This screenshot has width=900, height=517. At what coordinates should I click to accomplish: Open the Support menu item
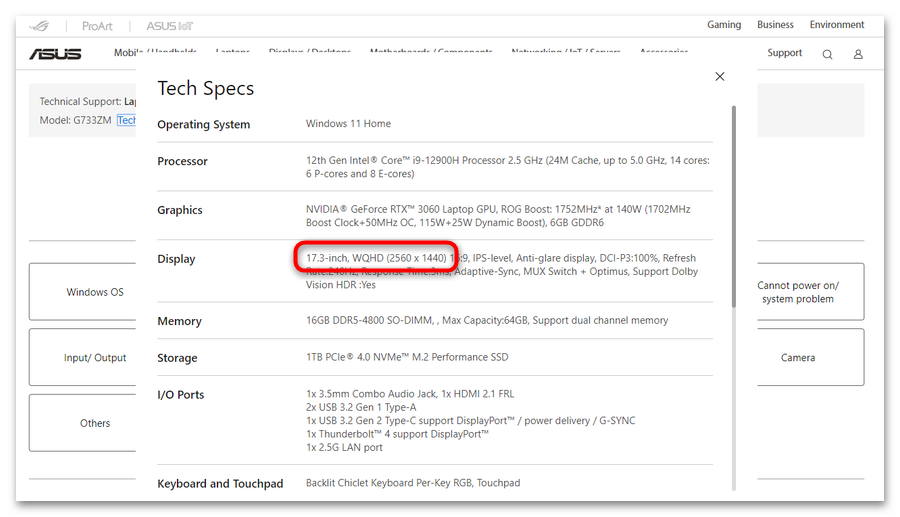point(784,53)
